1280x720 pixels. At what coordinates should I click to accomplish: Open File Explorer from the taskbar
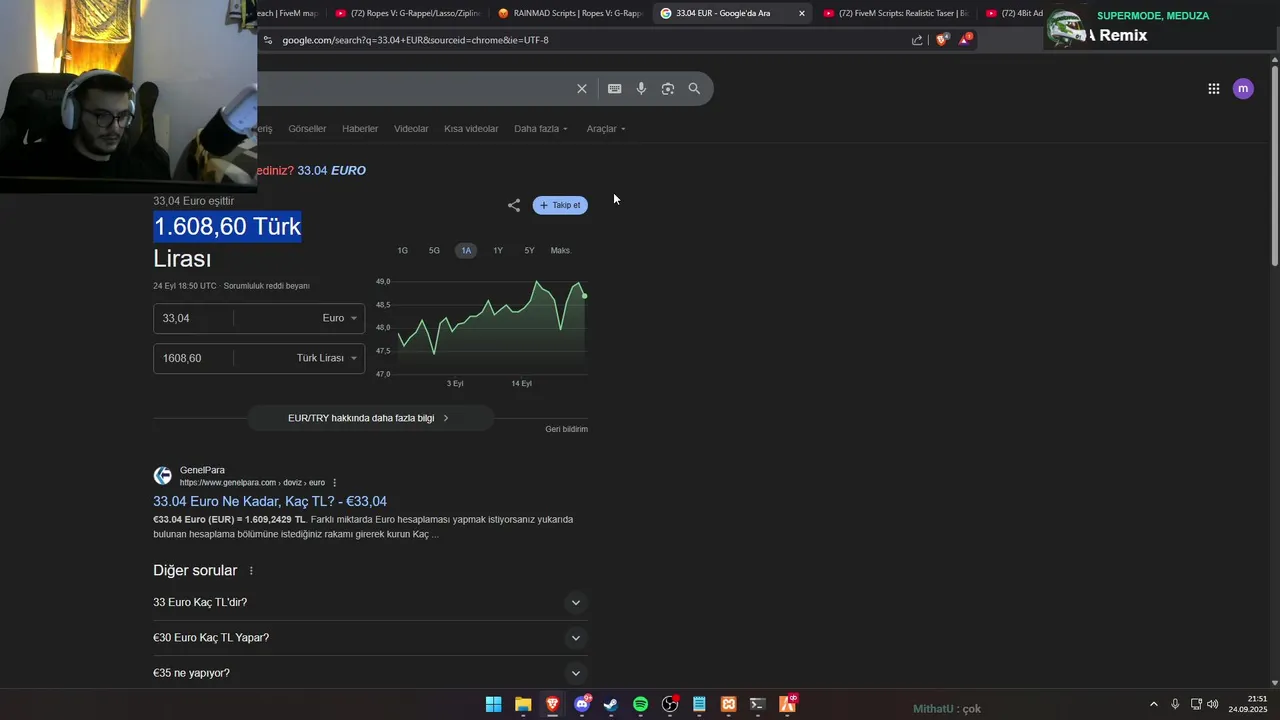[523, 705]
